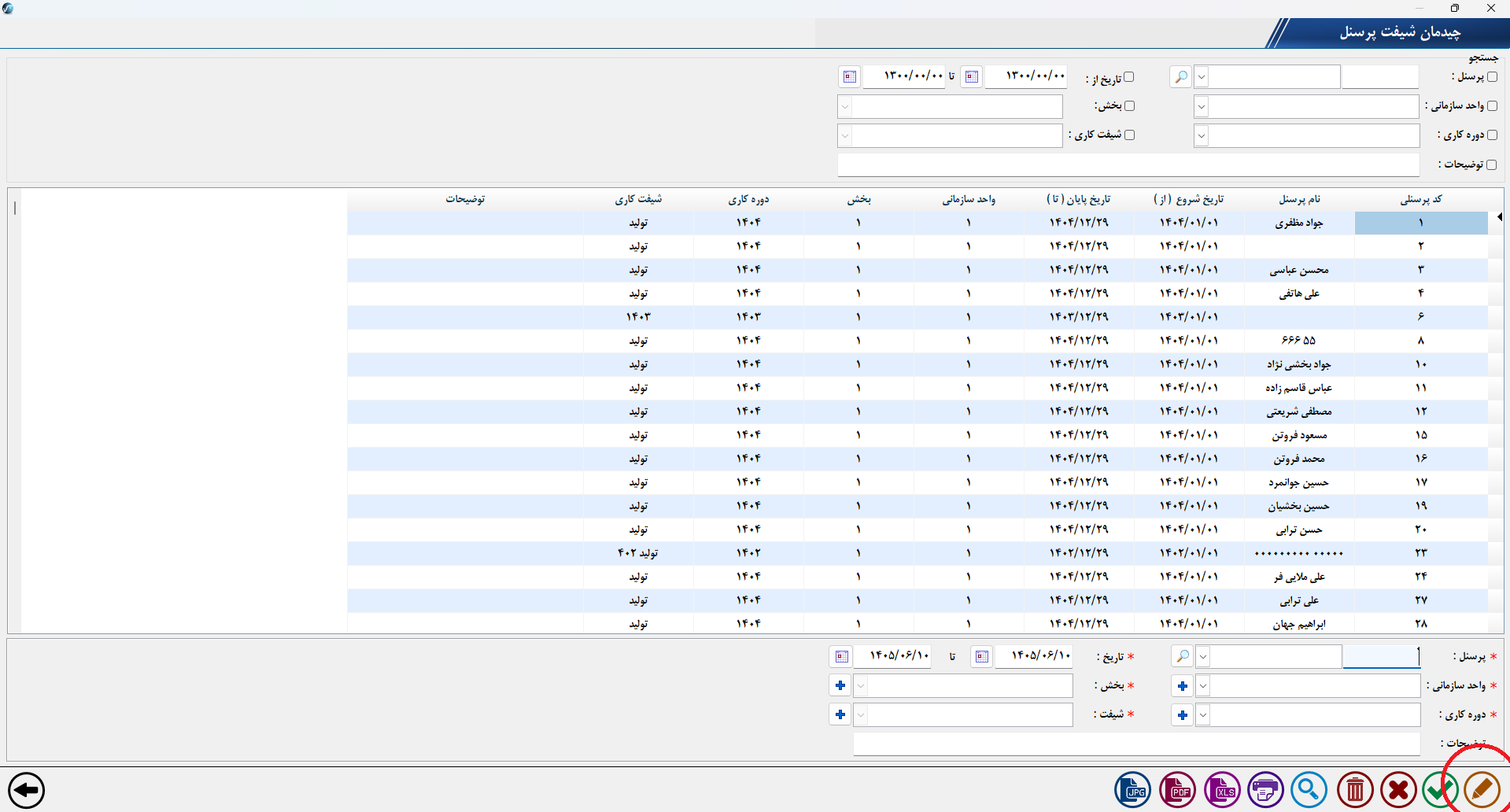Click the back arrow icon

point(27,790)
